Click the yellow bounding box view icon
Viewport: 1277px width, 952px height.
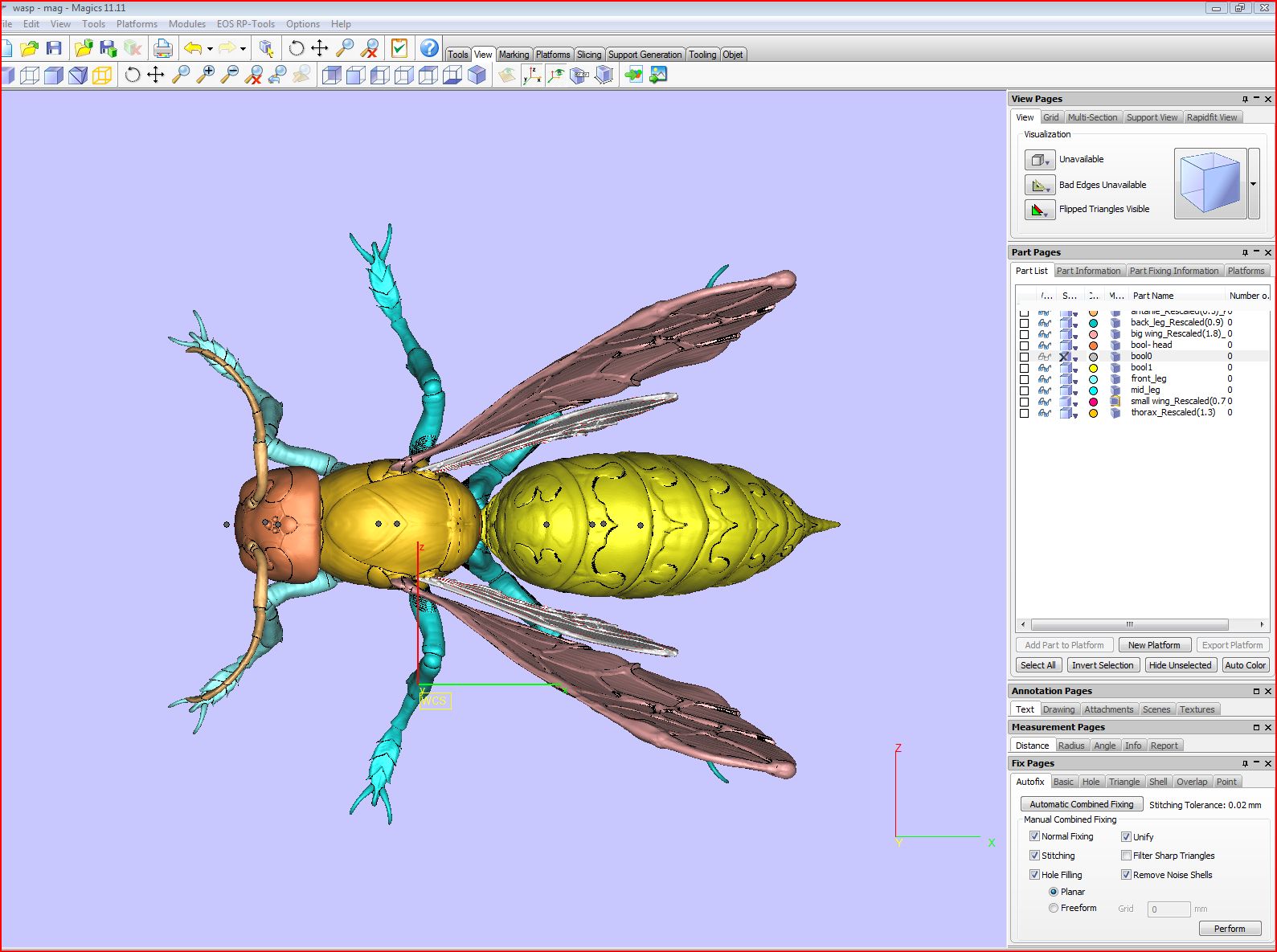(102, 76)
